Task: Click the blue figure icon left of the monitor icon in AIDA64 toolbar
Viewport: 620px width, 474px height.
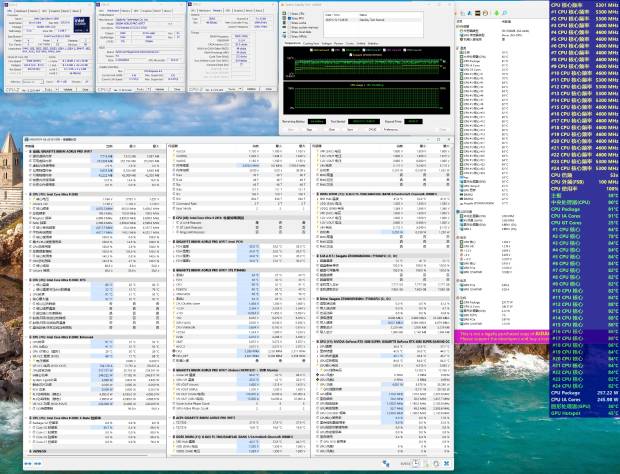Action: (469, 13)
